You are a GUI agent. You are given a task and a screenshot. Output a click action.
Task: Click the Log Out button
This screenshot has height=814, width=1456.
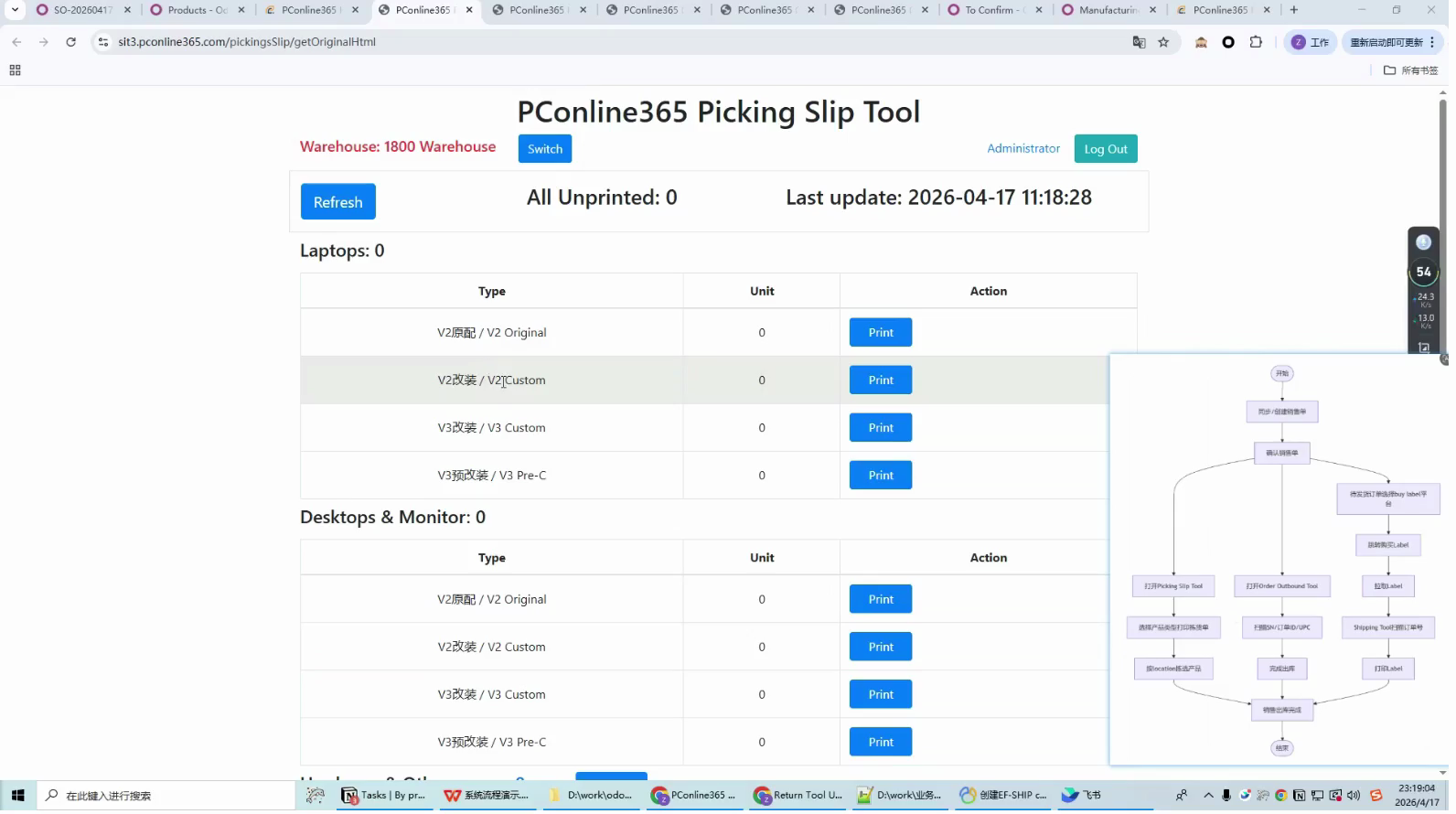(1106, 149)
